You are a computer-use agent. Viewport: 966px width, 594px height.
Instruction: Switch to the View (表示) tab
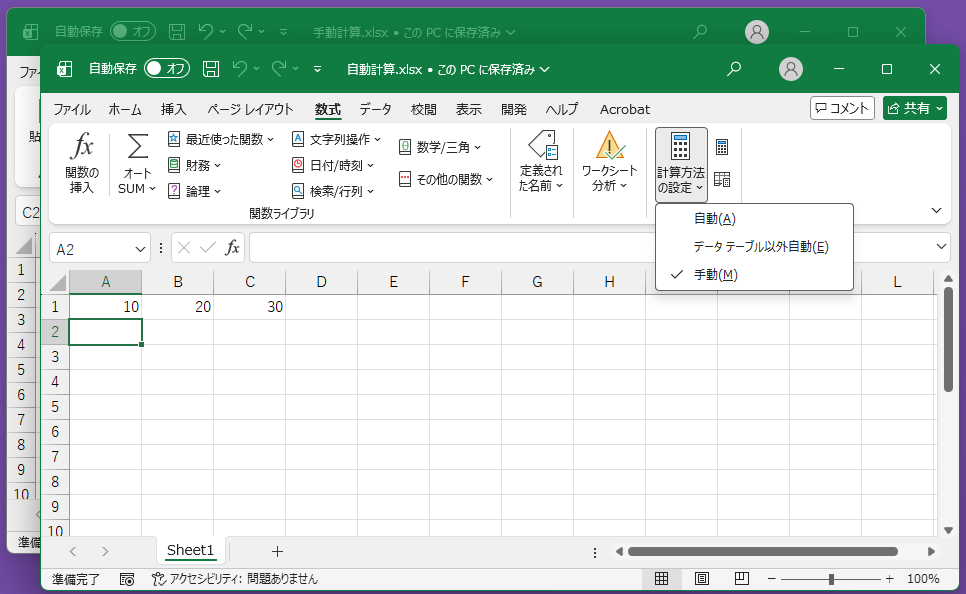click(468, 110)
